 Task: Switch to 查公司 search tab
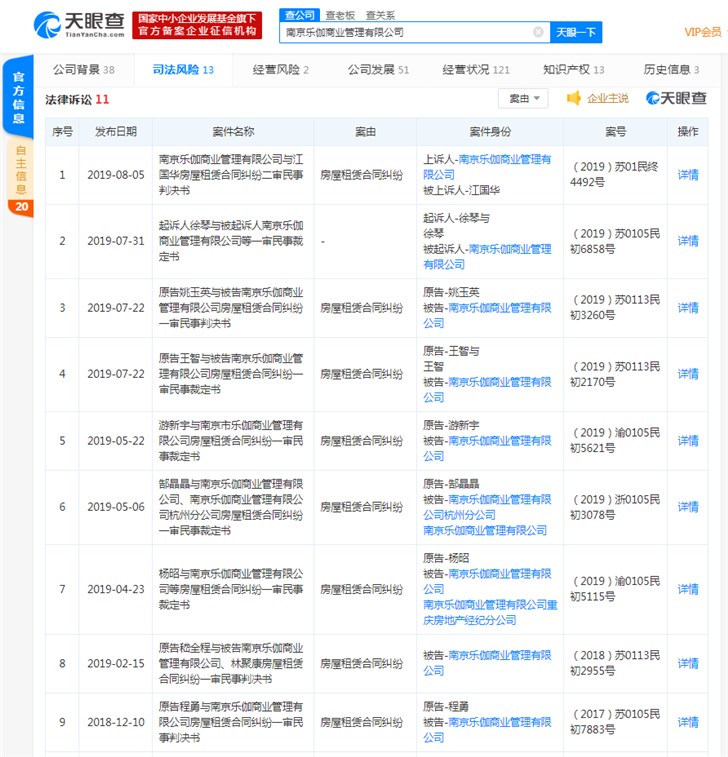point(299,15)
